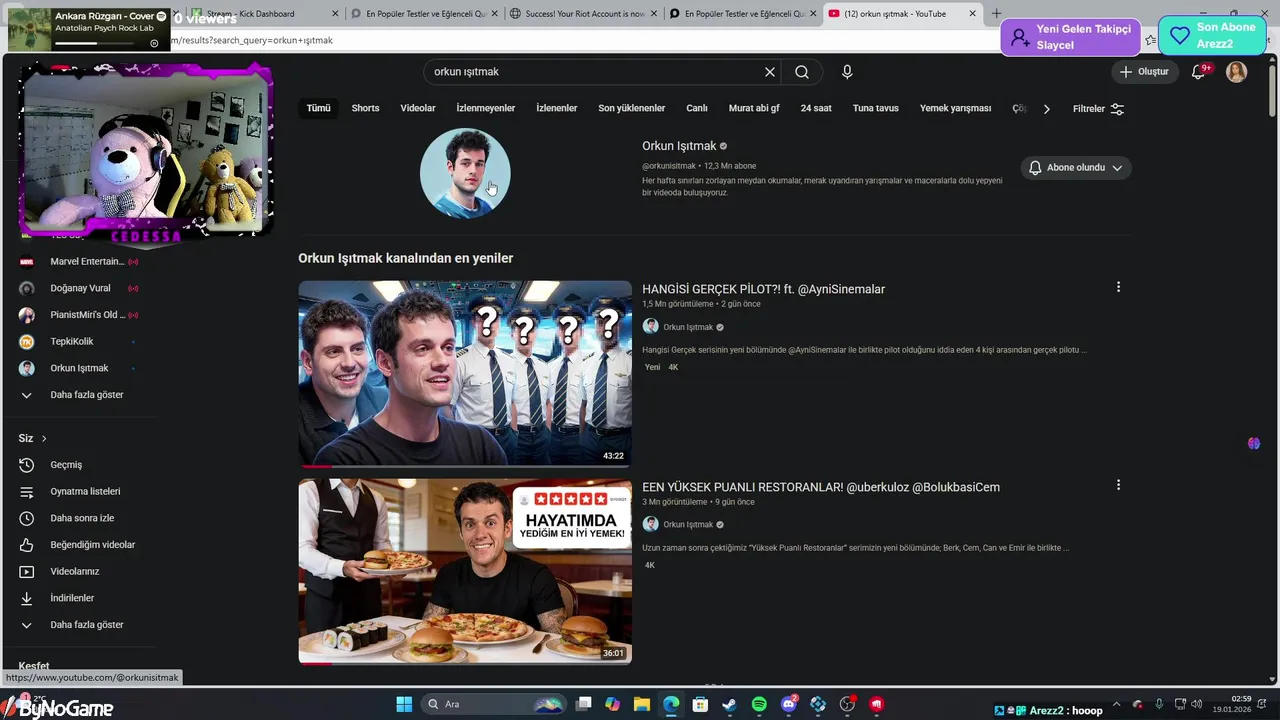Open the Siz section chevron
The image size is (1280, 720).
point(44,438)
